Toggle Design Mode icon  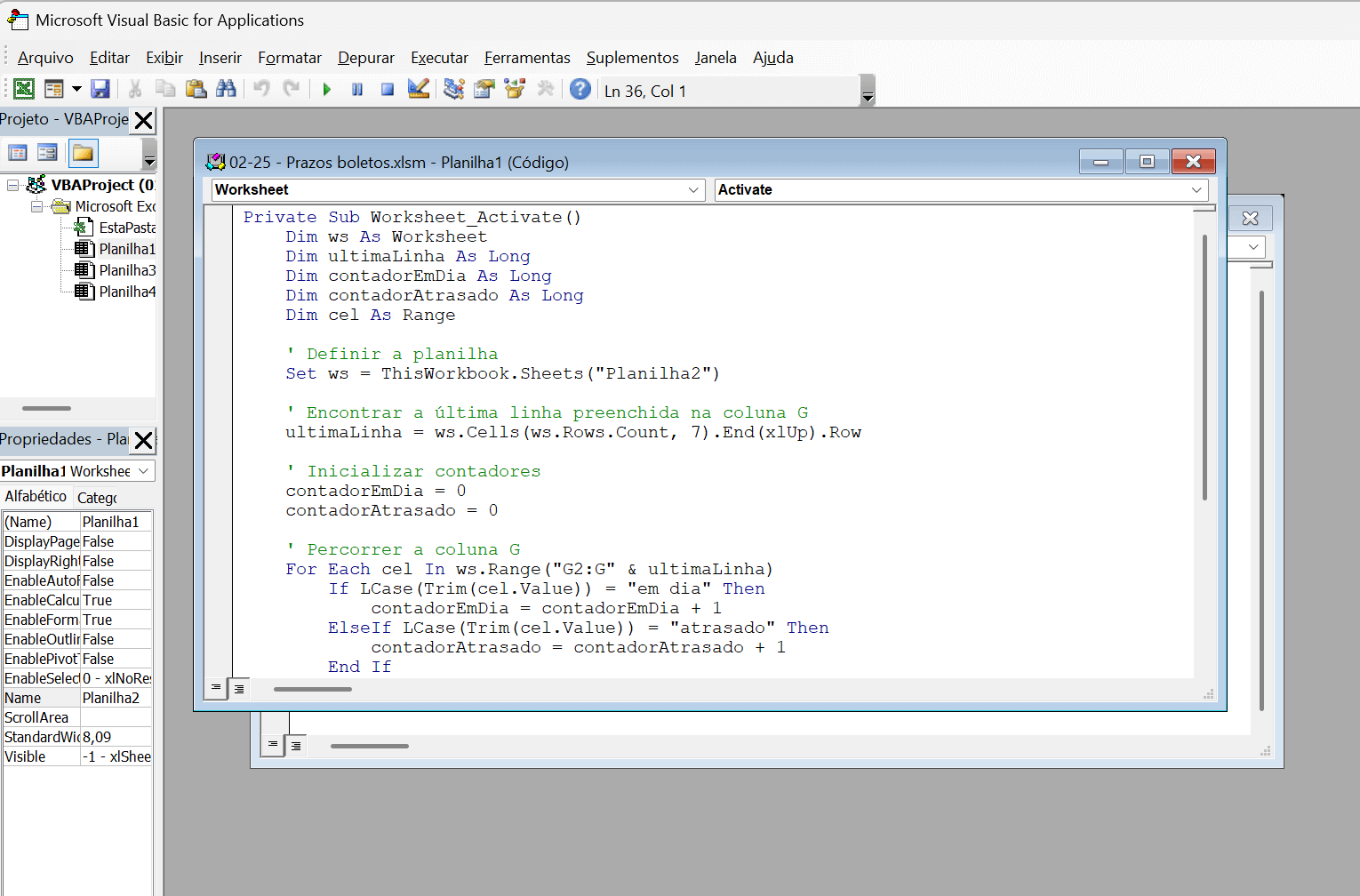(418, 89)
